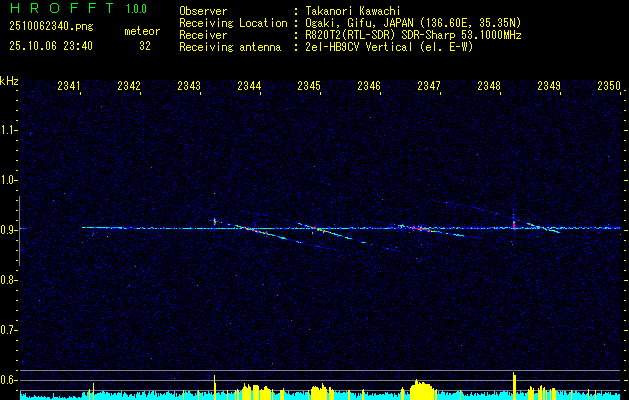Image resolution: width=629 pixels, height=400 pixels.
Task: Click the gray vertical range bar beside 0.9
Action: tap(19, 231)
